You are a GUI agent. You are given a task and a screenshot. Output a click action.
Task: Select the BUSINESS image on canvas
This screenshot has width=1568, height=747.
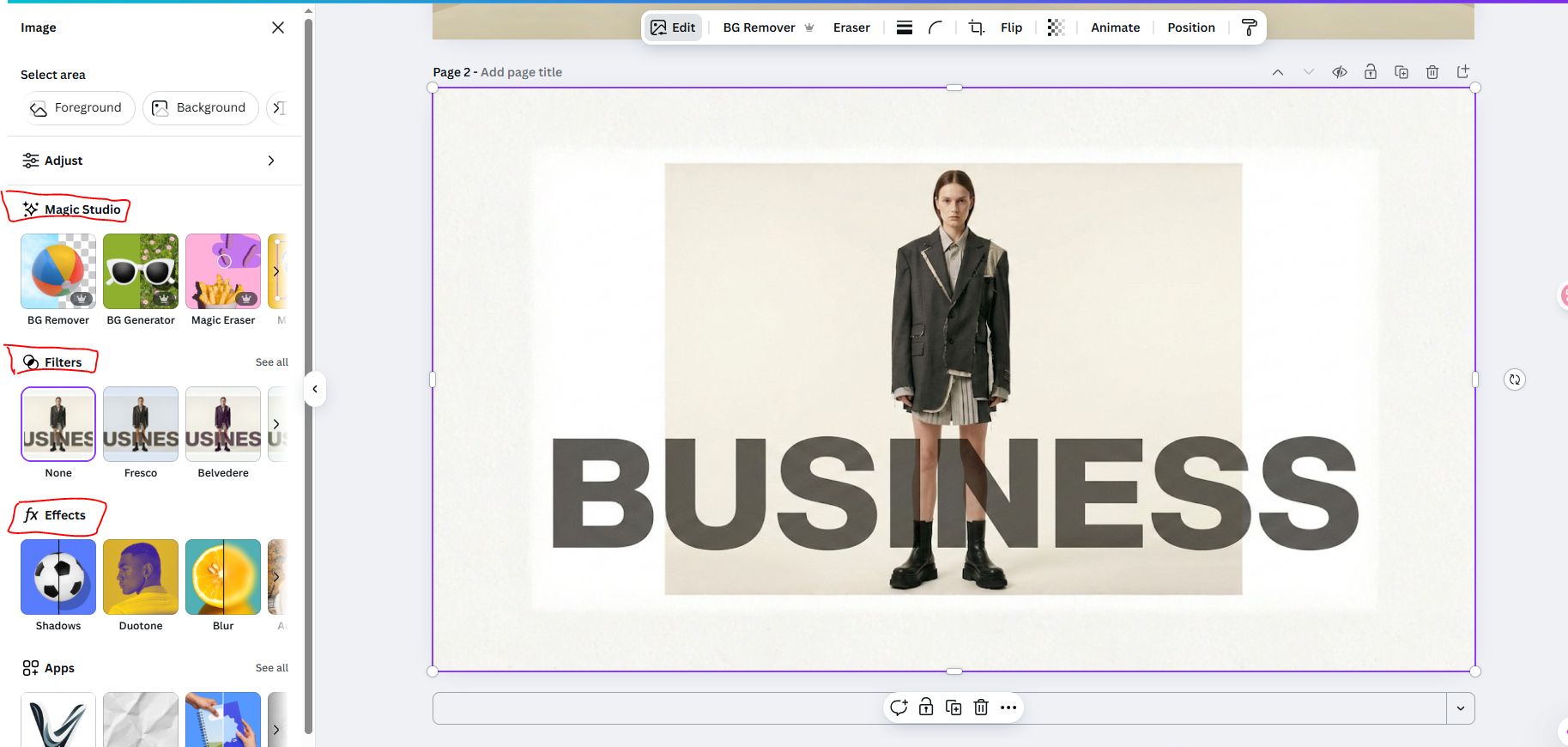point(954,379)
